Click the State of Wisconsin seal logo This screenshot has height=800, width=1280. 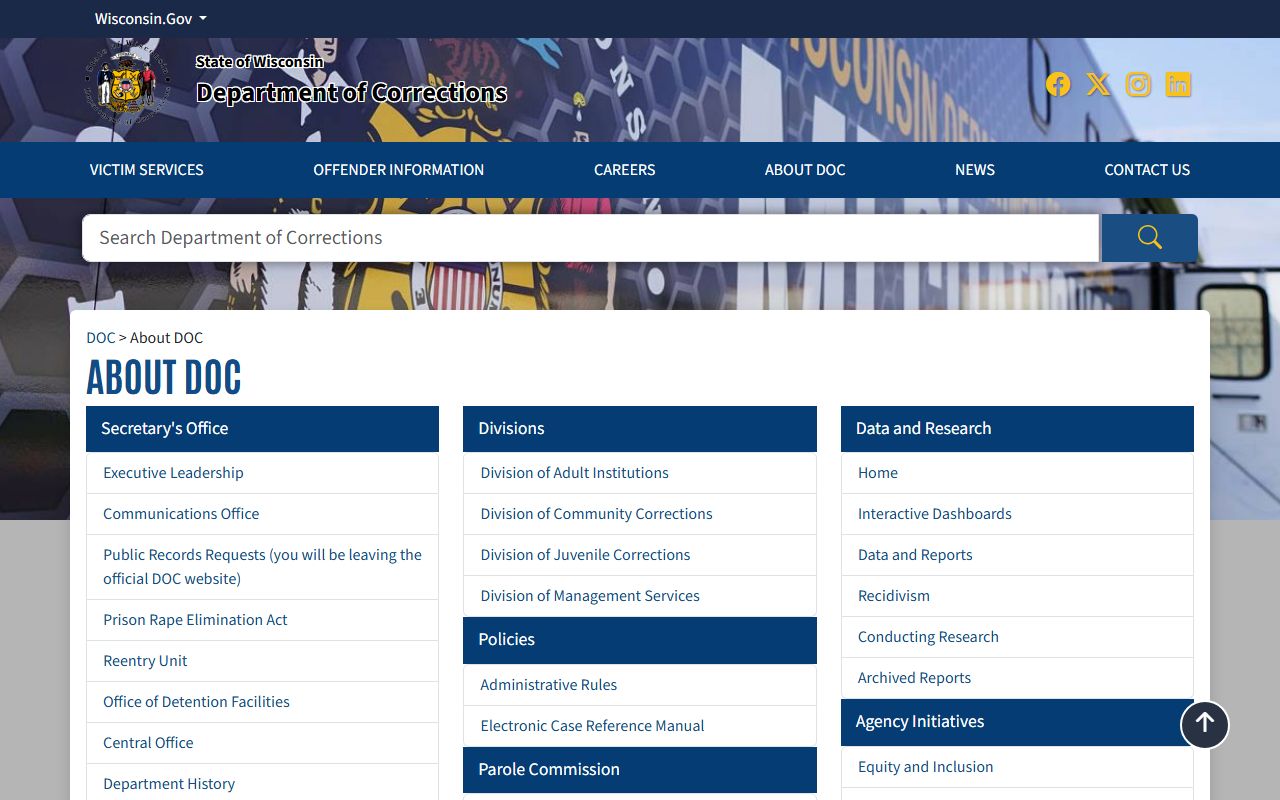point(127,86)
